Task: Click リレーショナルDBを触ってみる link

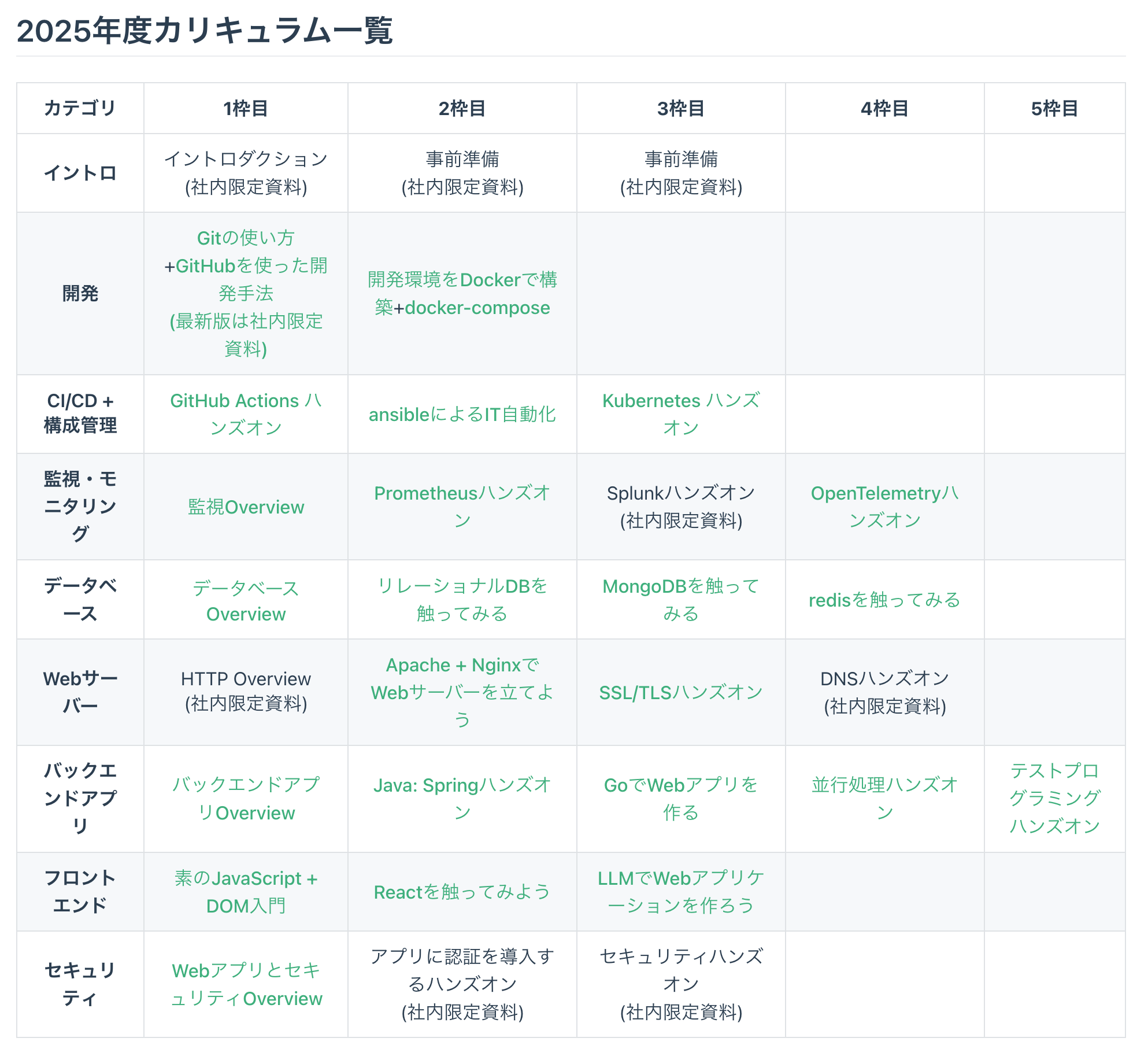Action: (x=462, y=586)
